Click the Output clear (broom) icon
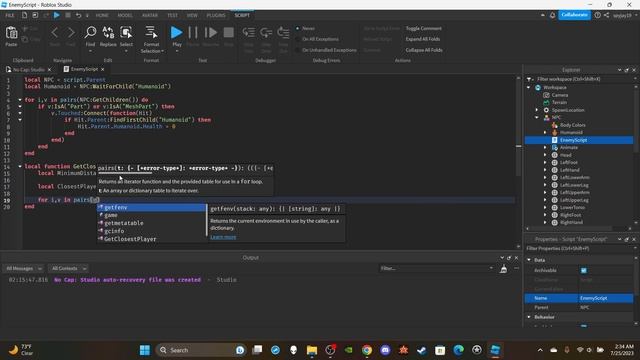 pos(504,269)
